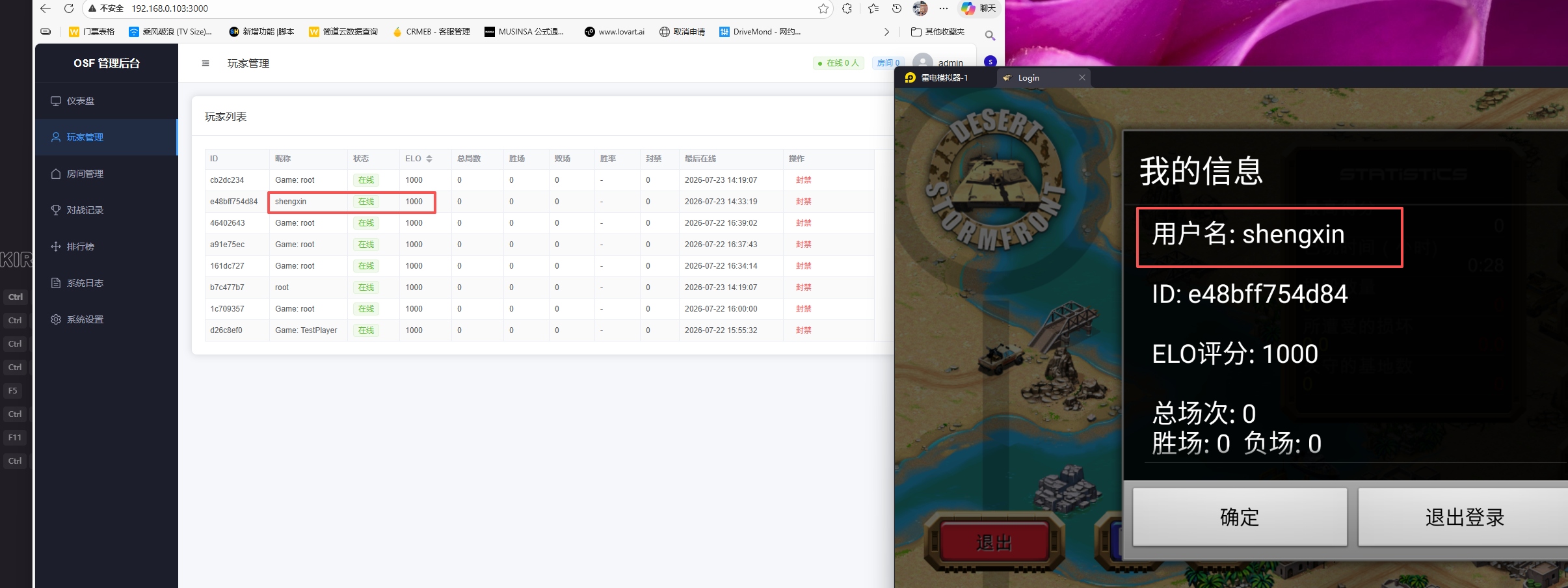The image size is (1568, 588).
Task: Click the 玩家列表 card heading
Action: 226,117
